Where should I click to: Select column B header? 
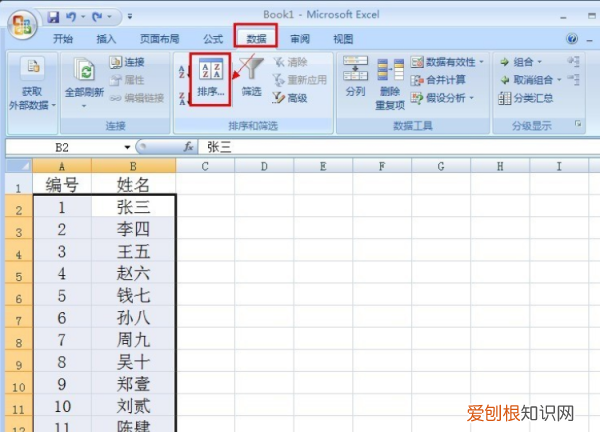click(x=133, y=166)
